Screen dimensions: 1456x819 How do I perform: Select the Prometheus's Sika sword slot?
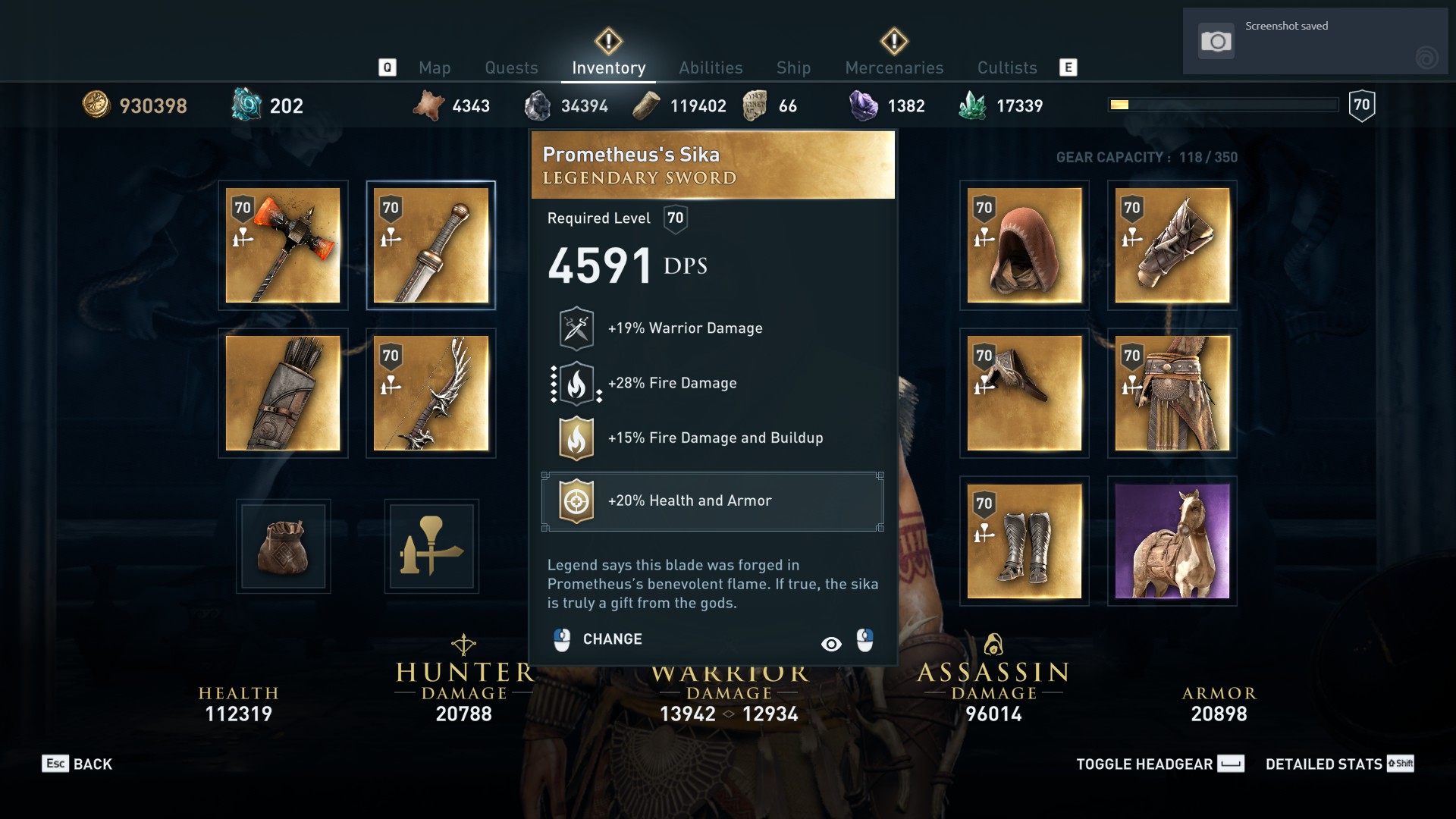tap(431, 245)
